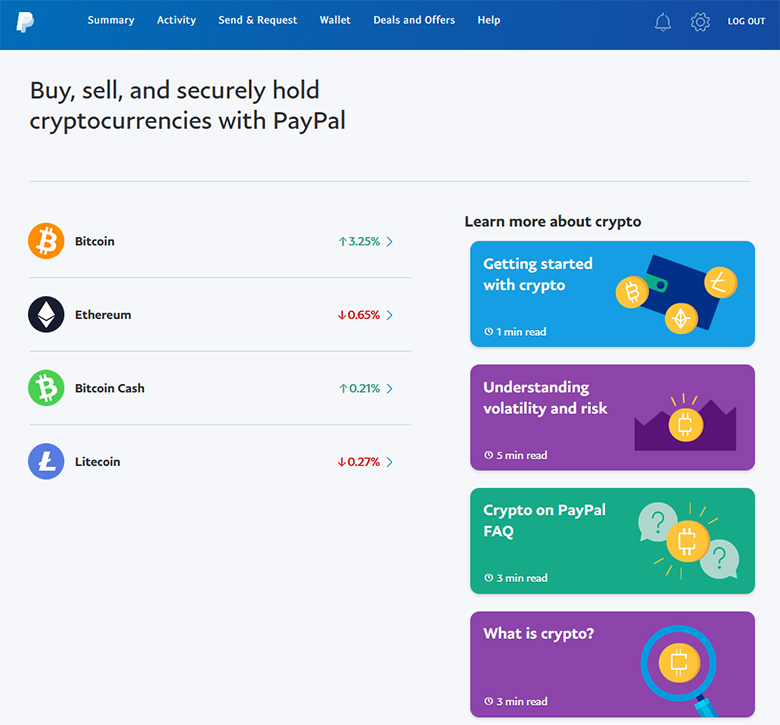This screenshot has width=780, height=725.
Task: Open the Send & Request page
Action: click(258, 20)
